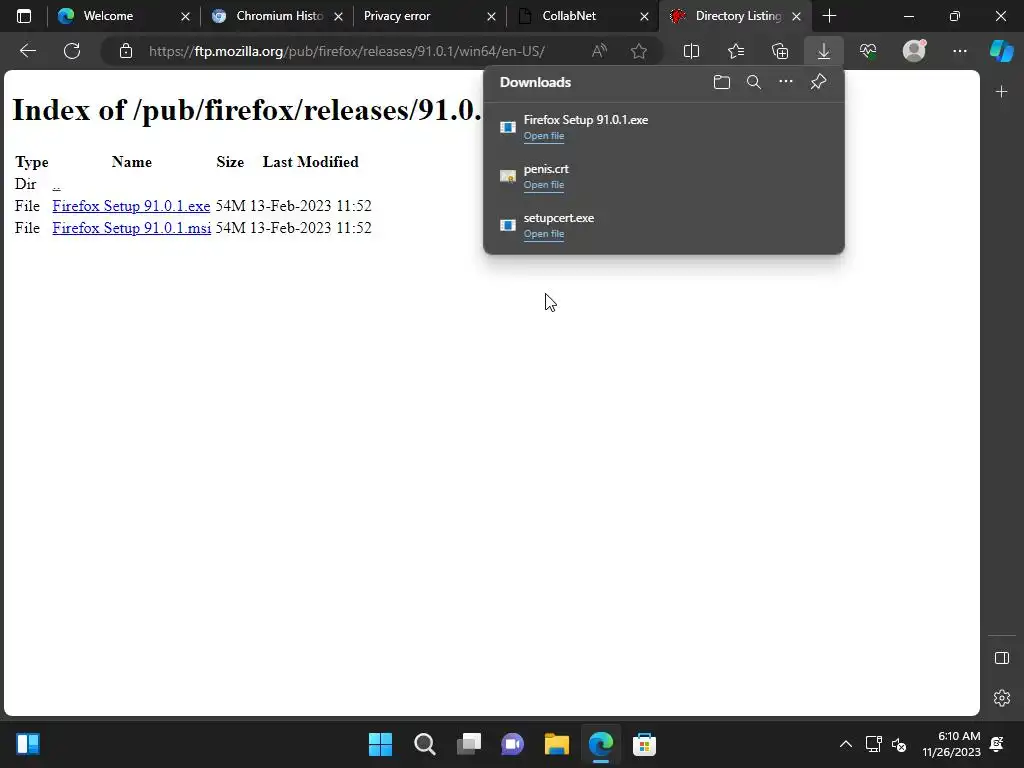
Task: Close the CollabNet tab
Action: (645, 16)
